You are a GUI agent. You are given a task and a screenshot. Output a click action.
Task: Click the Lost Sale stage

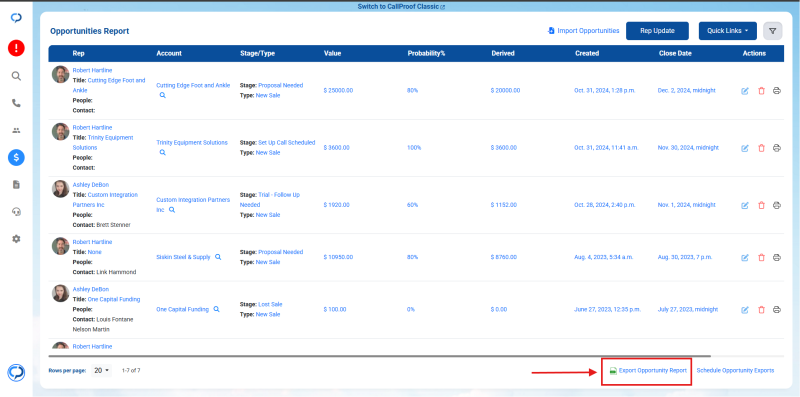click(x=270, y=305)
